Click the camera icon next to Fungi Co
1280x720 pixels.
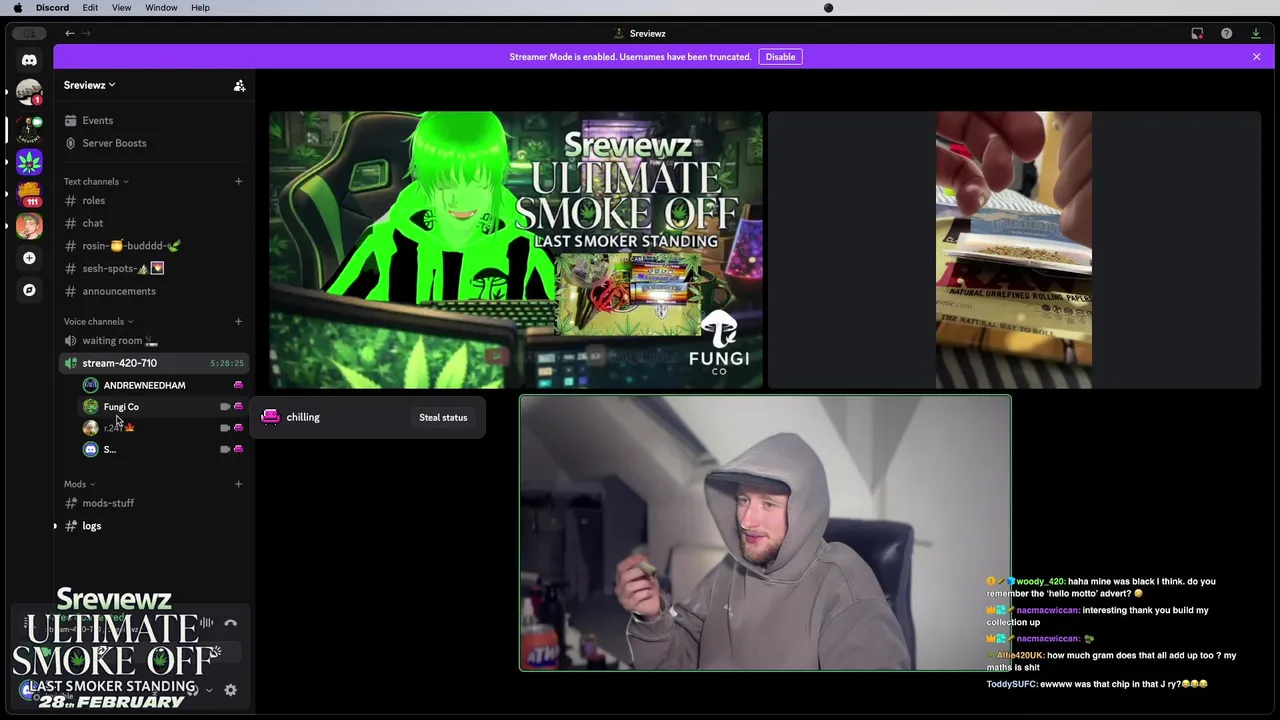click(x=225, y=407)
